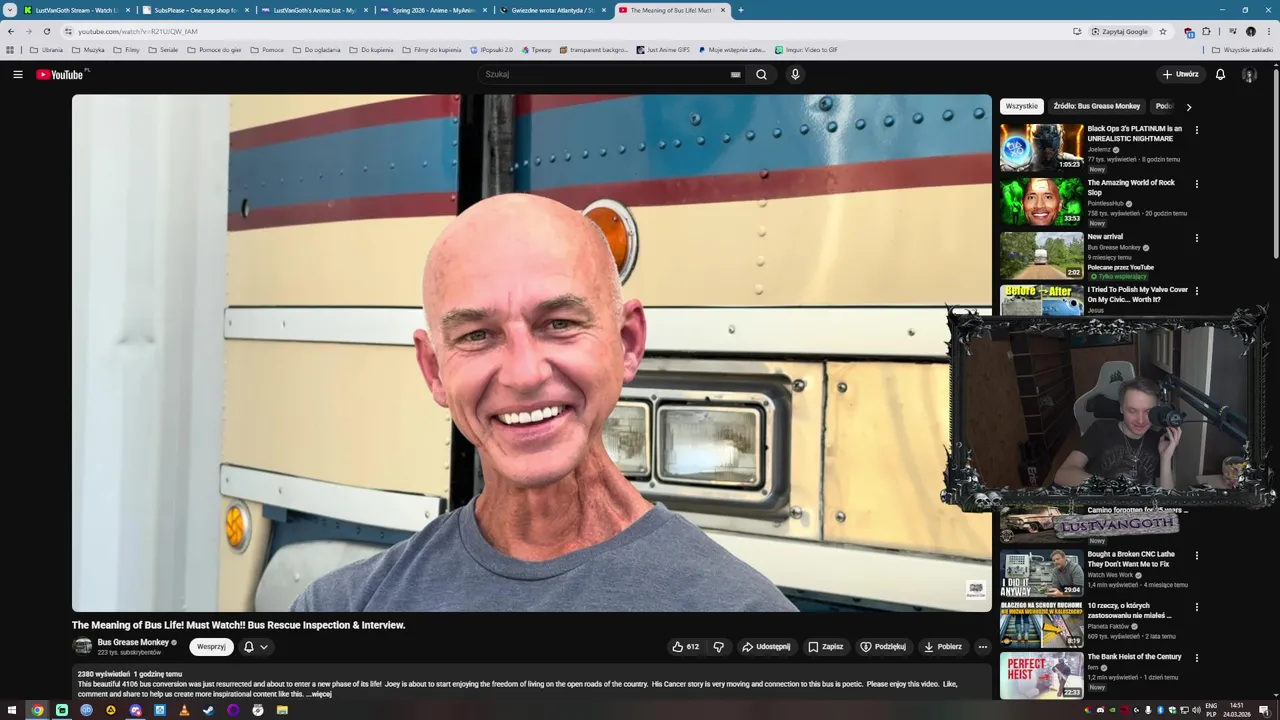Image resolution: width=1280 pixels, height=720 pixels.
Task: Open Windows Start menu
Action: tap(12, 710)
